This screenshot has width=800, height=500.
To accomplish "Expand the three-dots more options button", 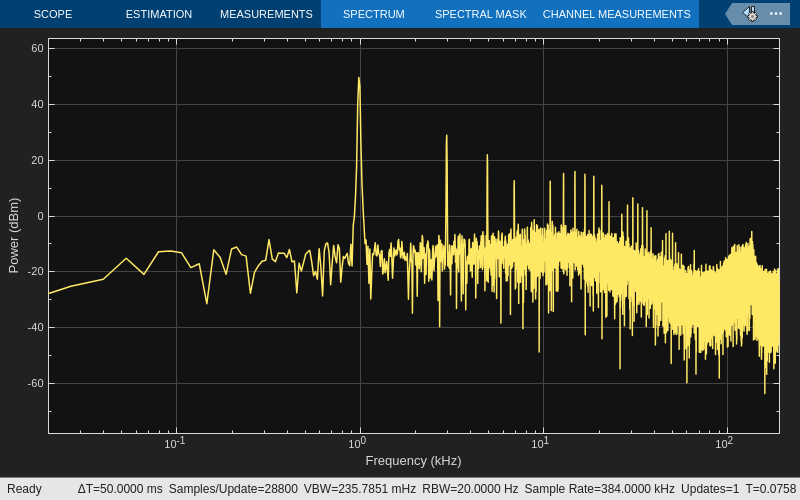I will pos(776,14).
